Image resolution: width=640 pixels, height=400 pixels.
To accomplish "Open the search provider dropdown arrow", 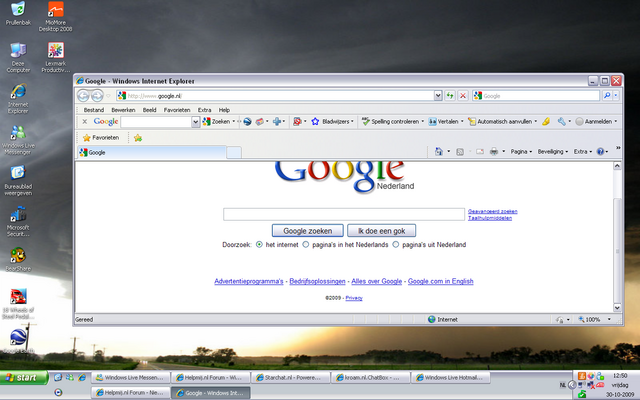I will click(616, 96).
